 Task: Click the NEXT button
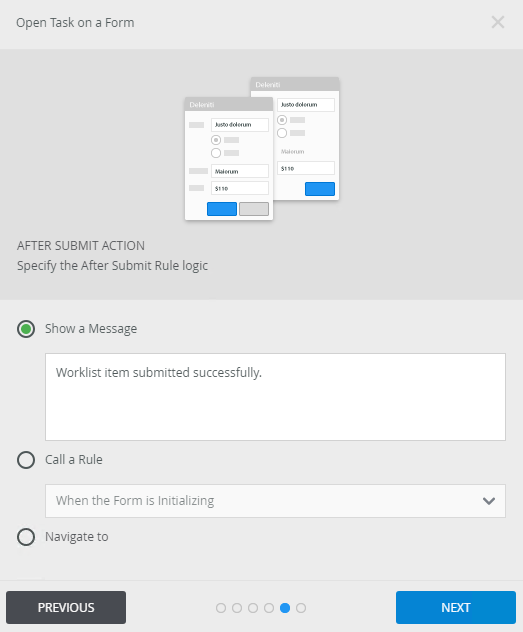pos(456,607)
